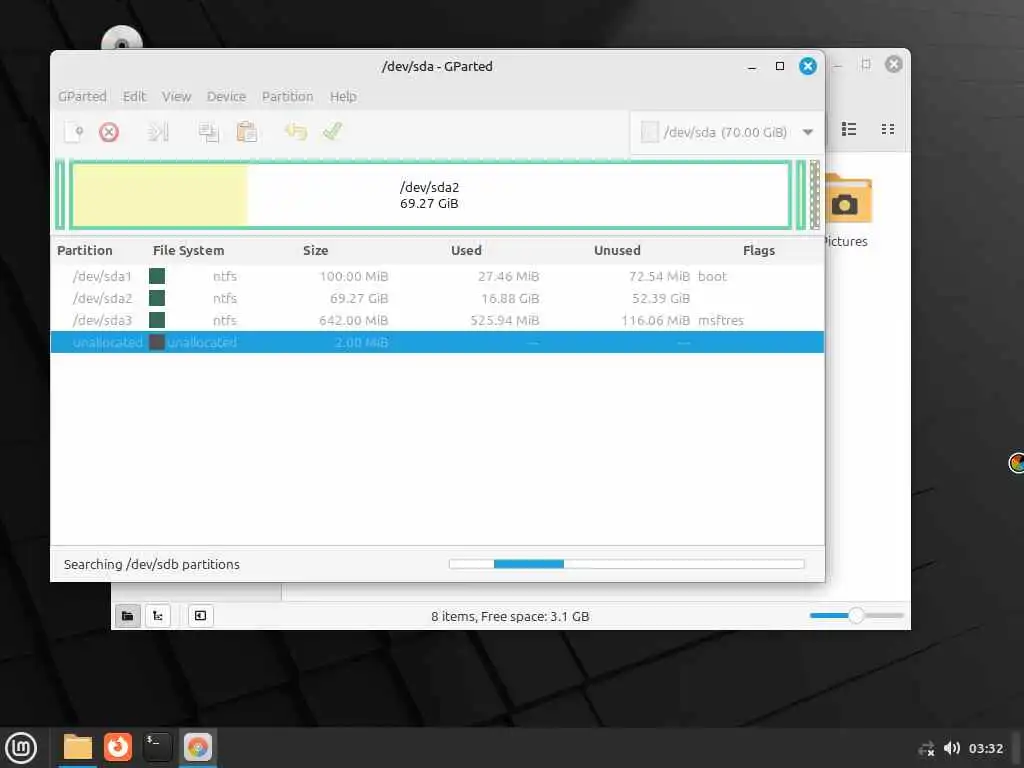1024x768 pixels.
Task: Click the Unused column header
Action: [x=617, y=250]
